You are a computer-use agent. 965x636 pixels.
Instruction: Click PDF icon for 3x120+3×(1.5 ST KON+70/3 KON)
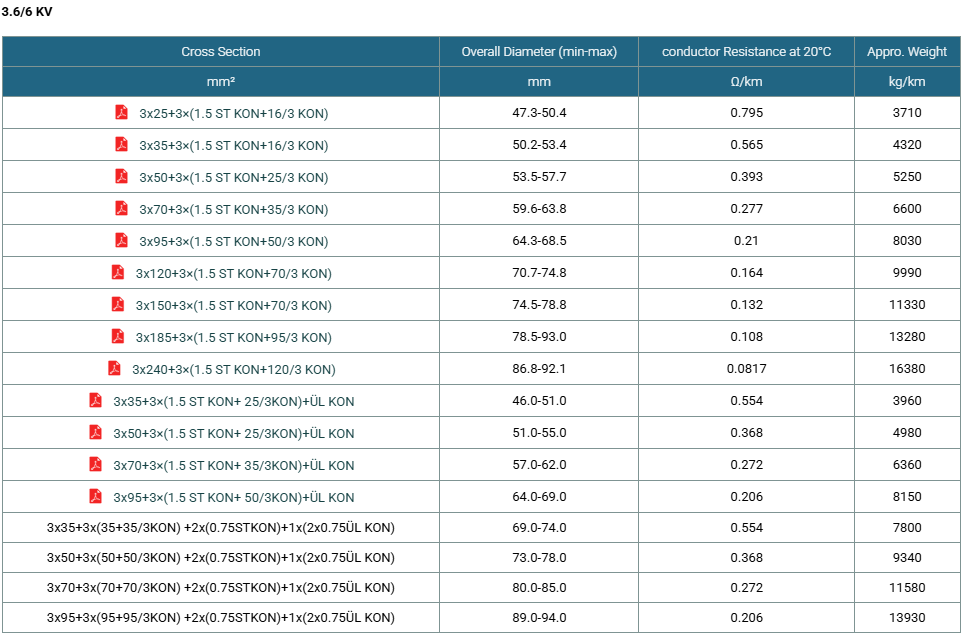(x=118, y=272)
